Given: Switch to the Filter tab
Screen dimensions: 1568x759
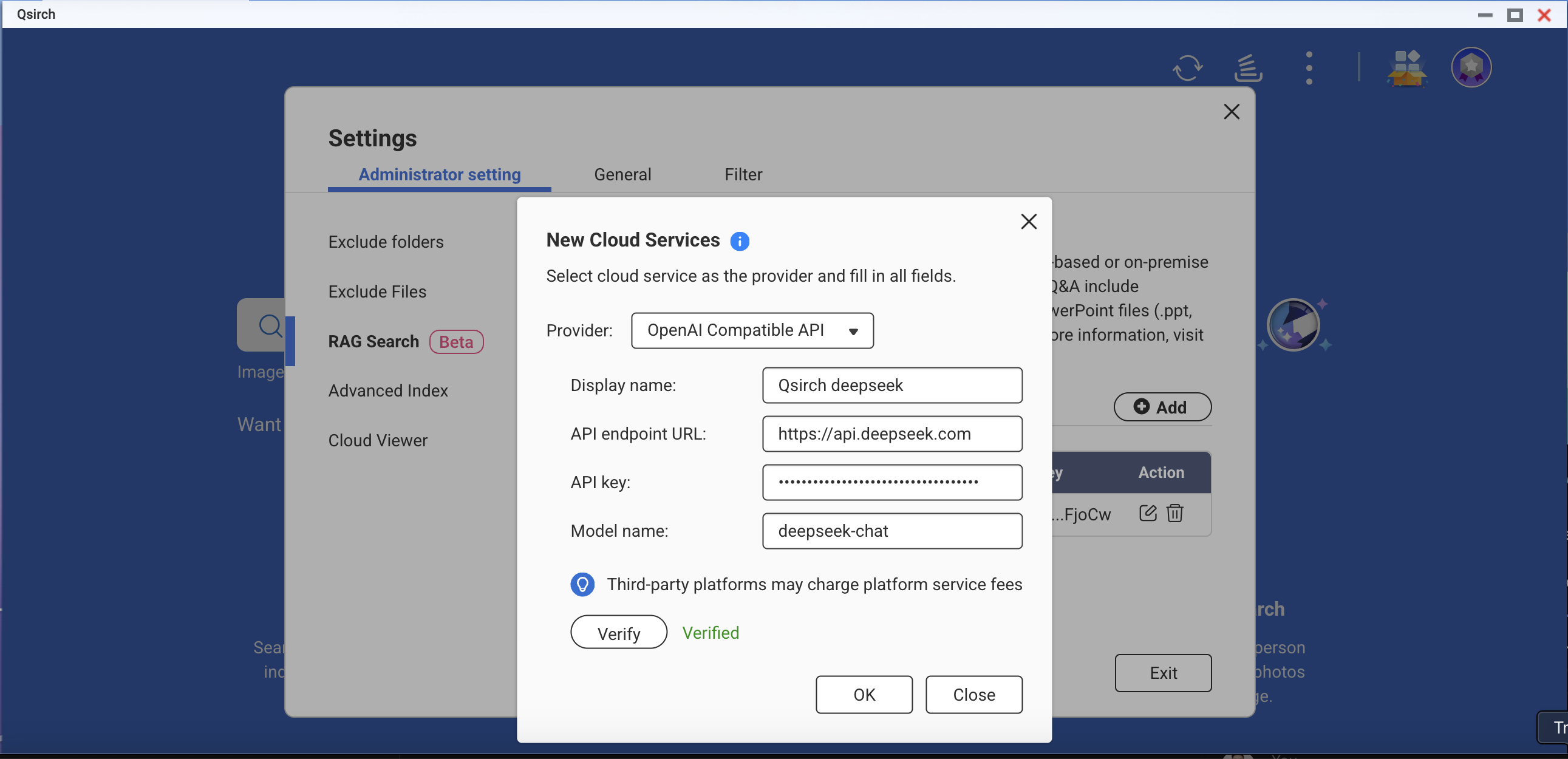Looking at the screenshot, I should [743, 175].
